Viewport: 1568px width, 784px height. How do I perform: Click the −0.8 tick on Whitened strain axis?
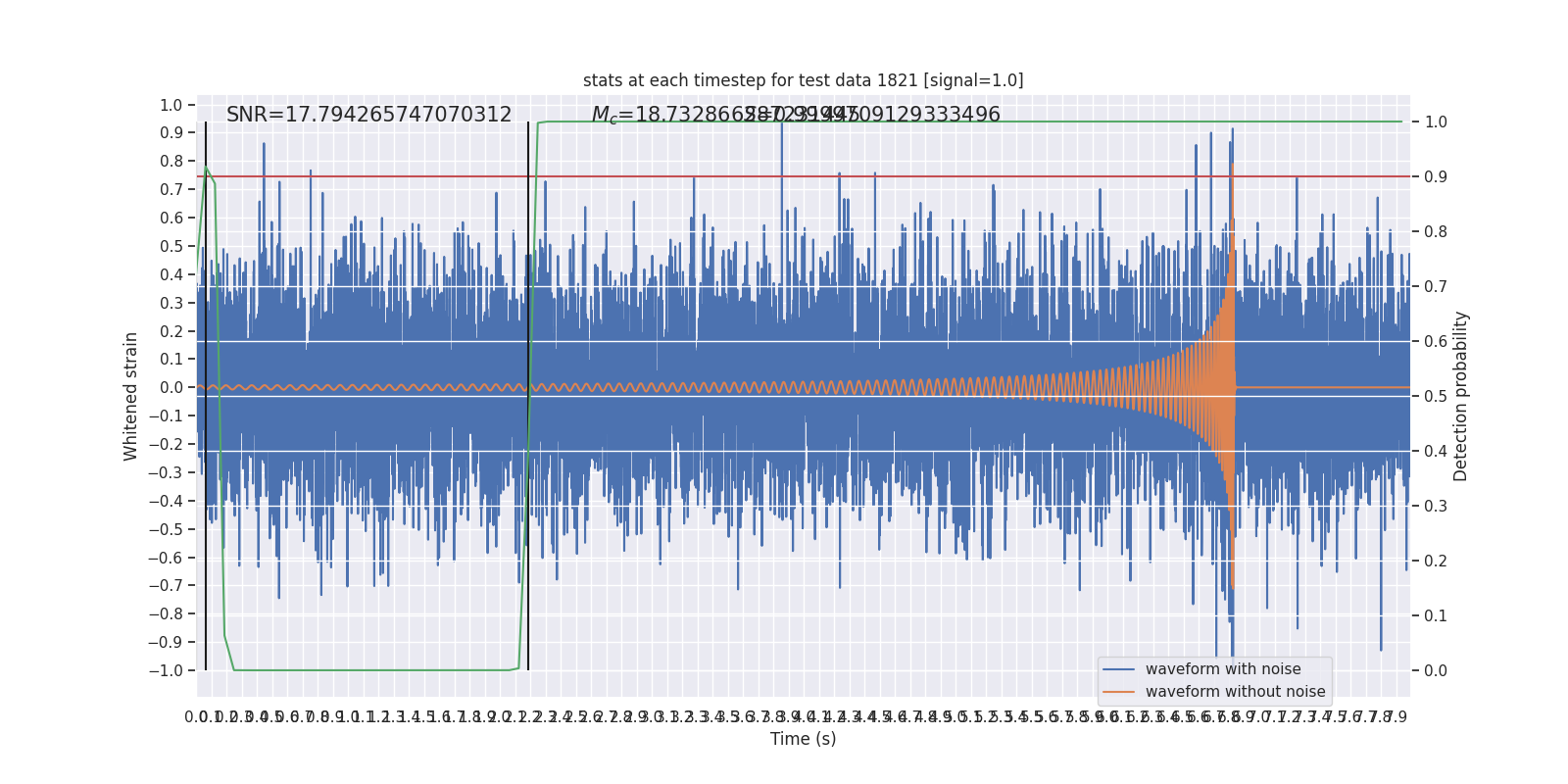click(x=165, y=614)
